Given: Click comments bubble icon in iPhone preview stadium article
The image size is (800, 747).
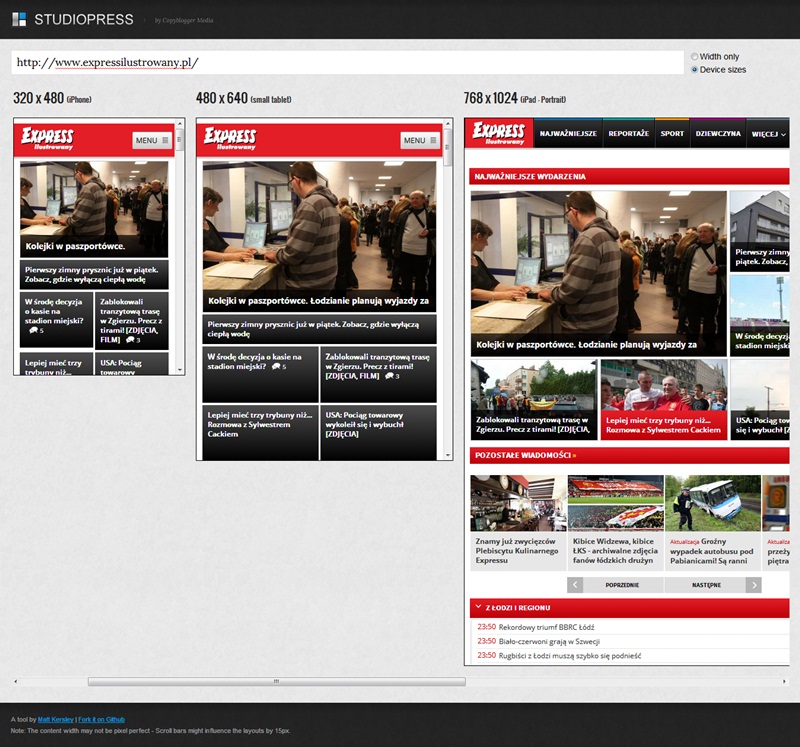Looking at the screenshot, I should [34, 328].
